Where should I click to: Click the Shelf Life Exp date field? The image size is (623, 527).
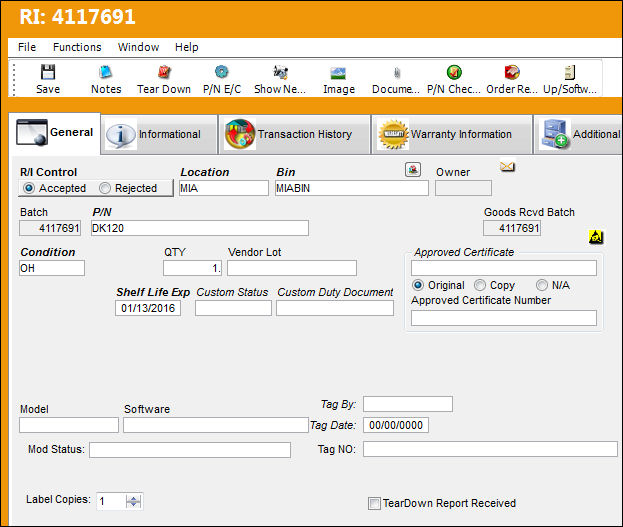[148, 308]
